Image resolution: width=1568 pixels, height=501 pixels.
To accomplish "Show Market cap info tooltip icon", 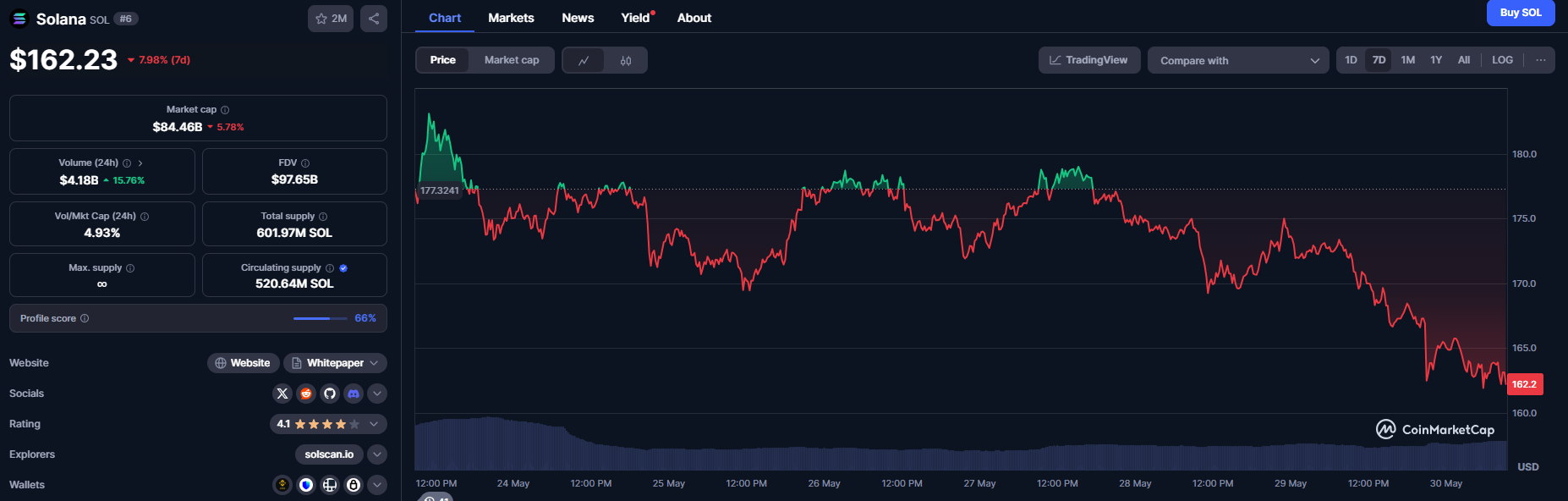I will coord(225,110).
